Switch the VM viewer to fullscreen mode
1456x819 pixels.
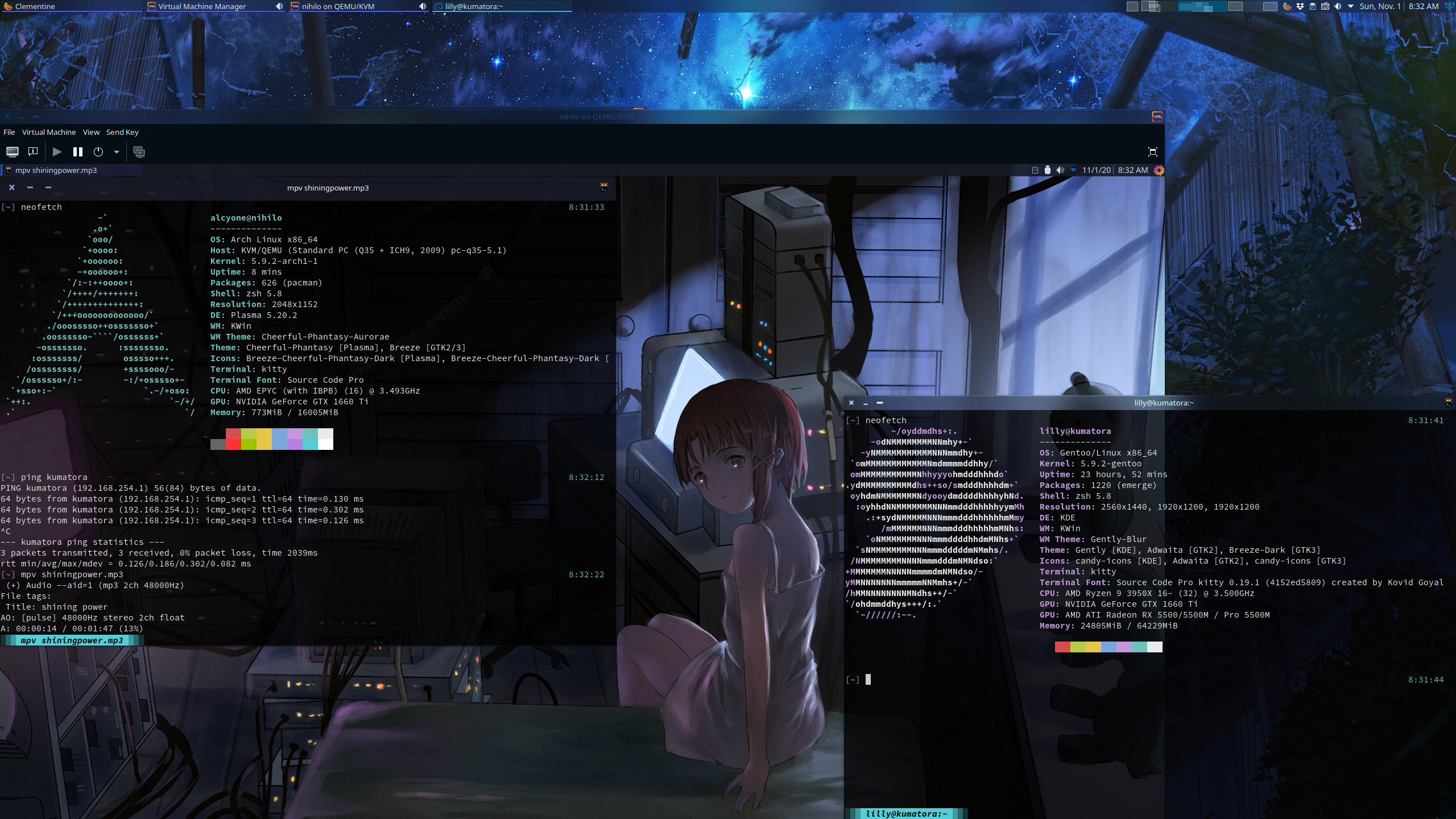click(1152, 152)
